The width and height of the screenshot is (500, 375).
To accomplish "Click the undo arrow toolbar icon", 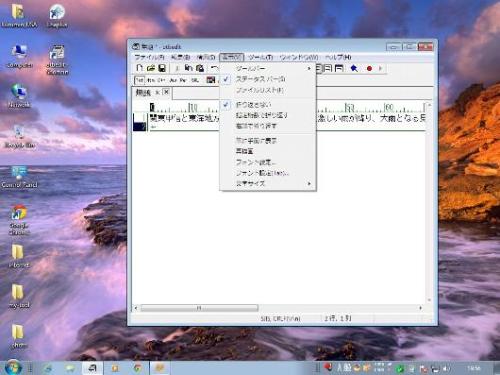I will [x=214, y=68].
